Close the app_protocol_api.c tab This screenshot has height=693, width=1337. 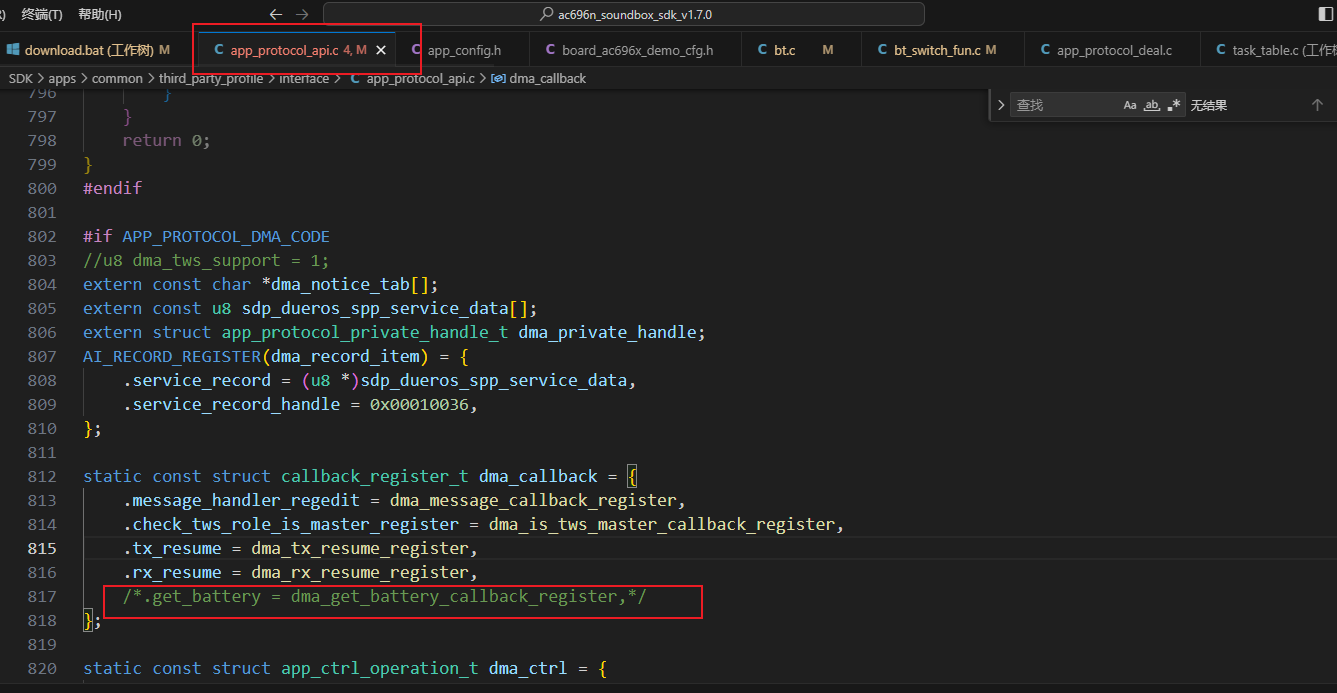tap(380, 50)
